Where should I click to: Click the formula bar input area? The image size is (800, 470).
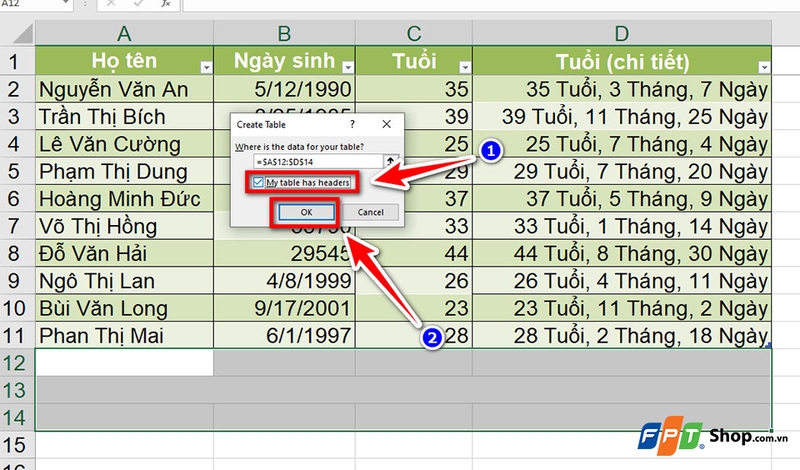pos(490,4)
